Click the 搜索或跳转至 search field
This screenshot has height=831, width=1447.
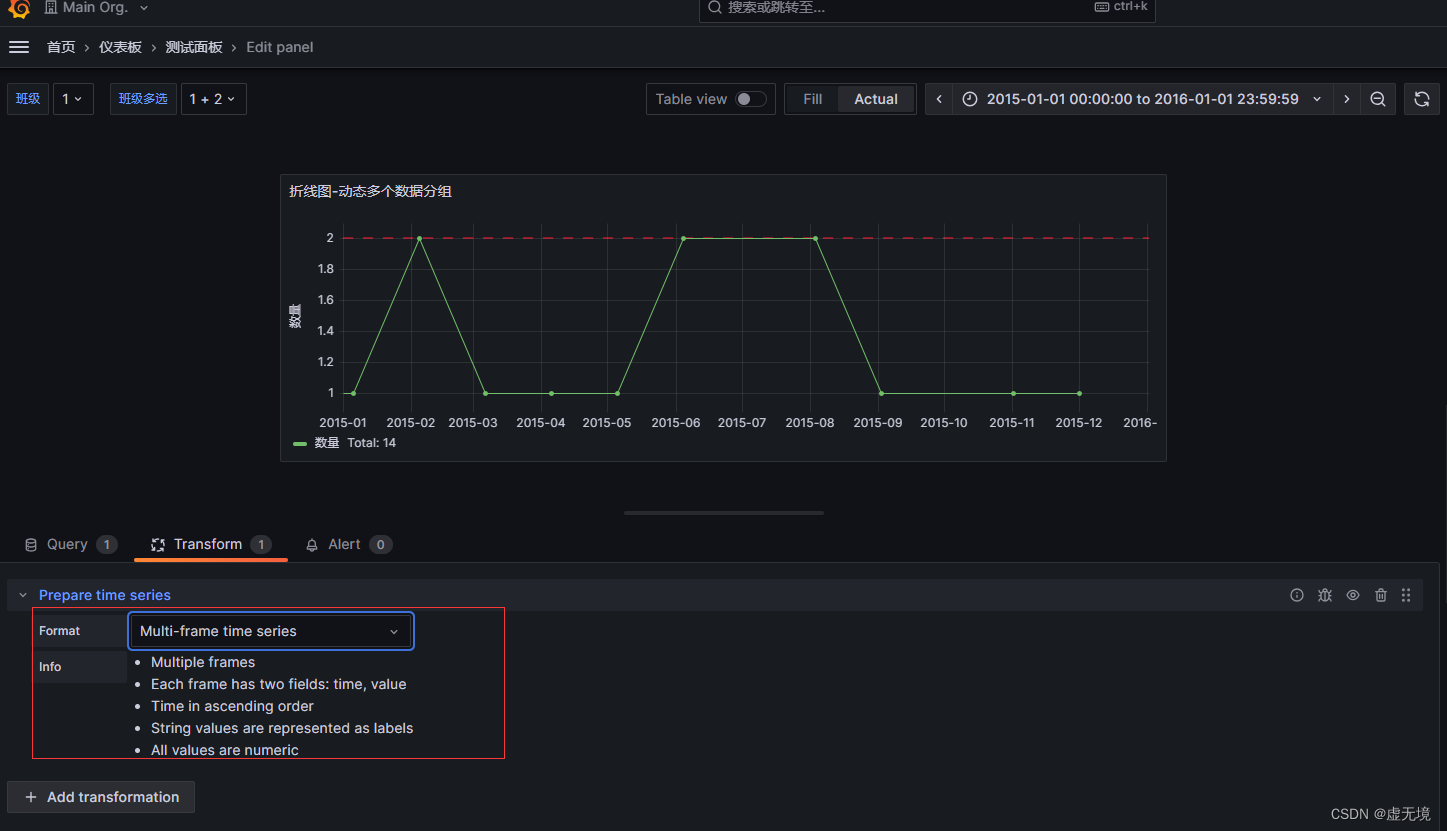click(927, 8)
